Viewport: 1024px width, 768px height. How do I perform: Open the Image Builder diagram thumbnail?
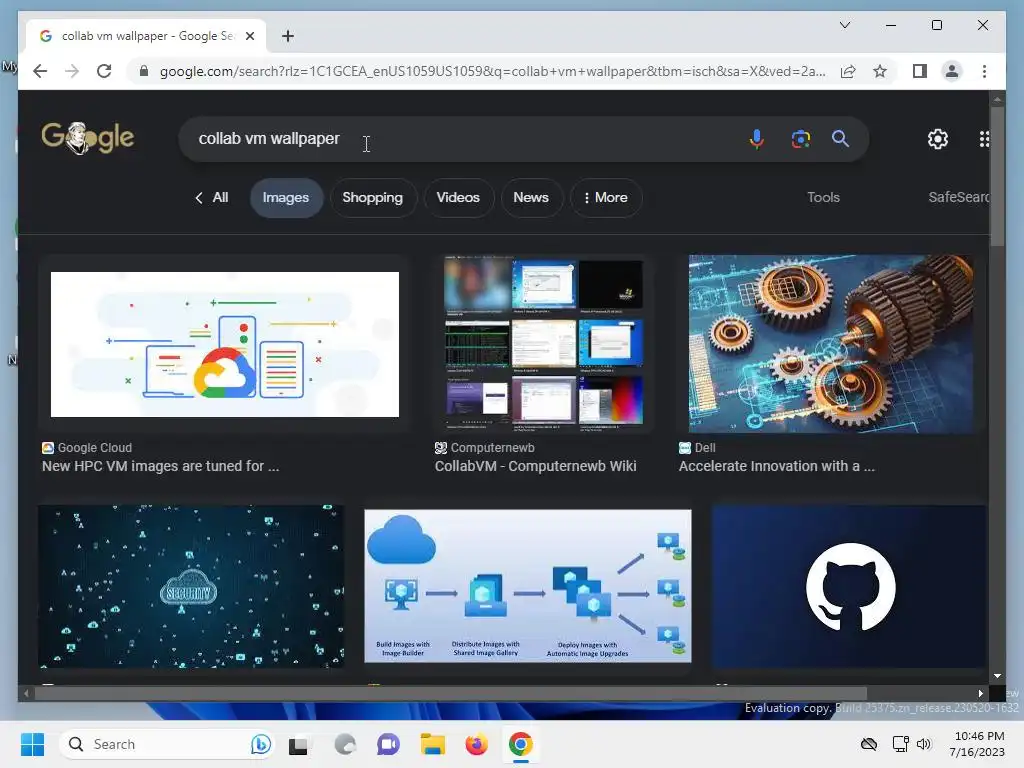click(528, 586)
